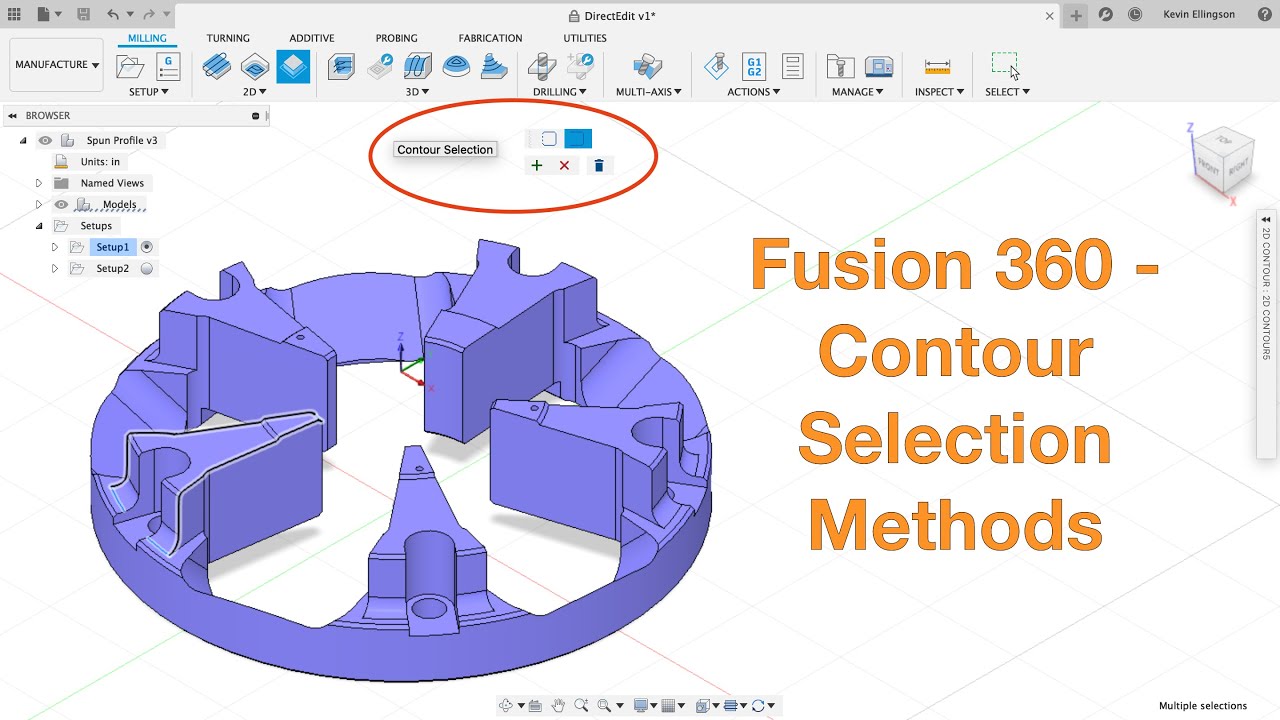Click the NC Program G icon in Setup group
The height and width of the screenshot is (720, 1280).
click(167, 67)
